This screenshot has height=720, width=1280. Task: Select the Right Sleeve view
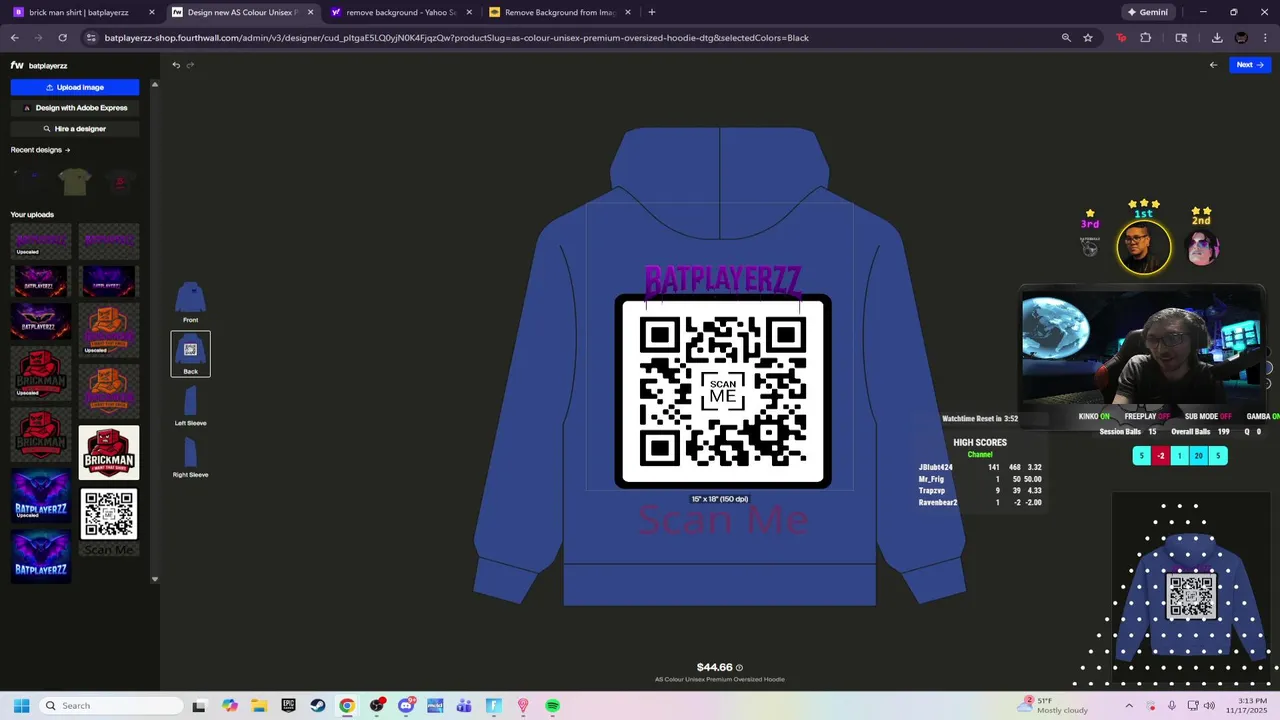click(x=190, y=458)
